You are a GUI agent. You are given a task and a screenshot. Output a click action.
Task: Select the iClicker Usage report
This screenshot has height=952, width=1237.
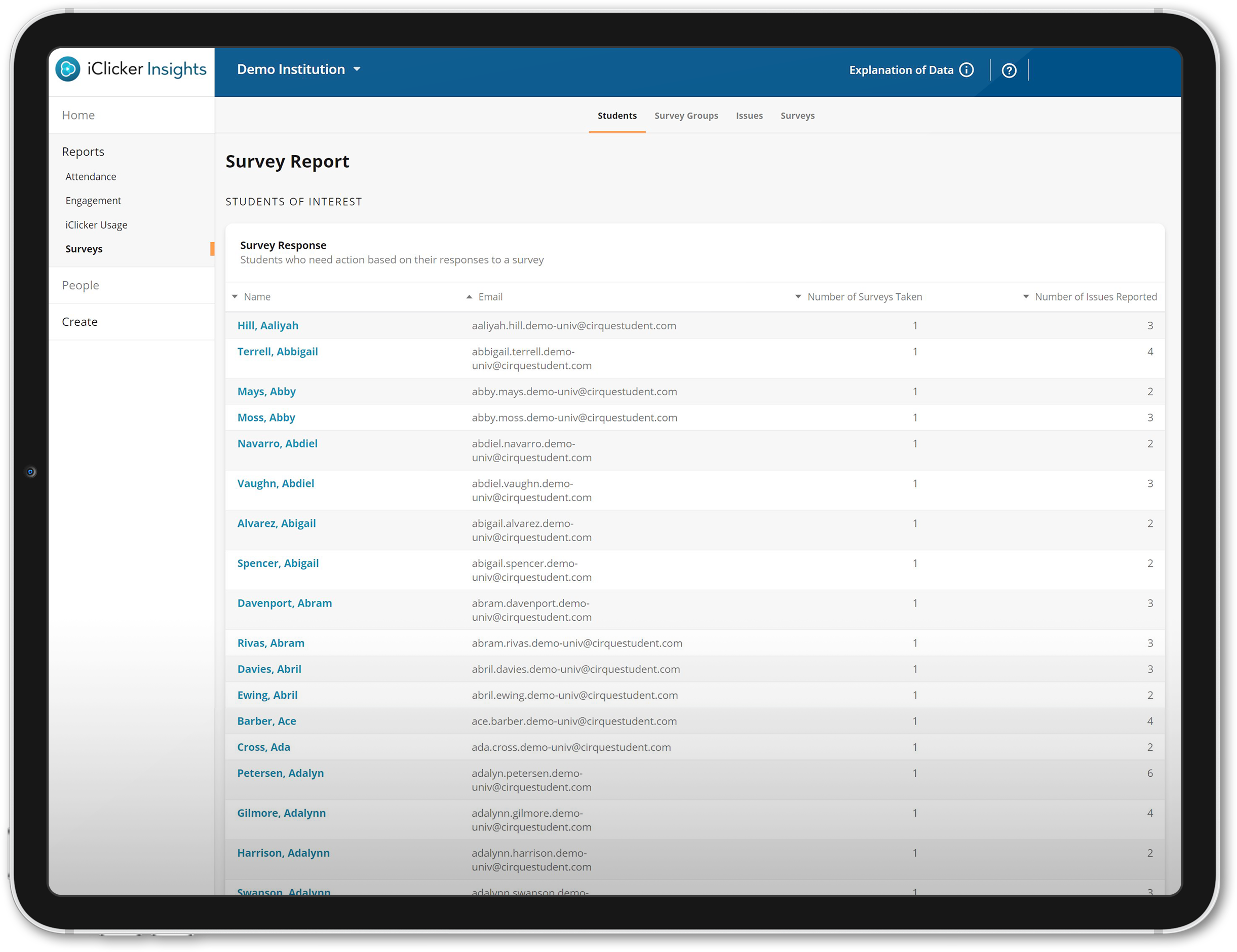96,224
